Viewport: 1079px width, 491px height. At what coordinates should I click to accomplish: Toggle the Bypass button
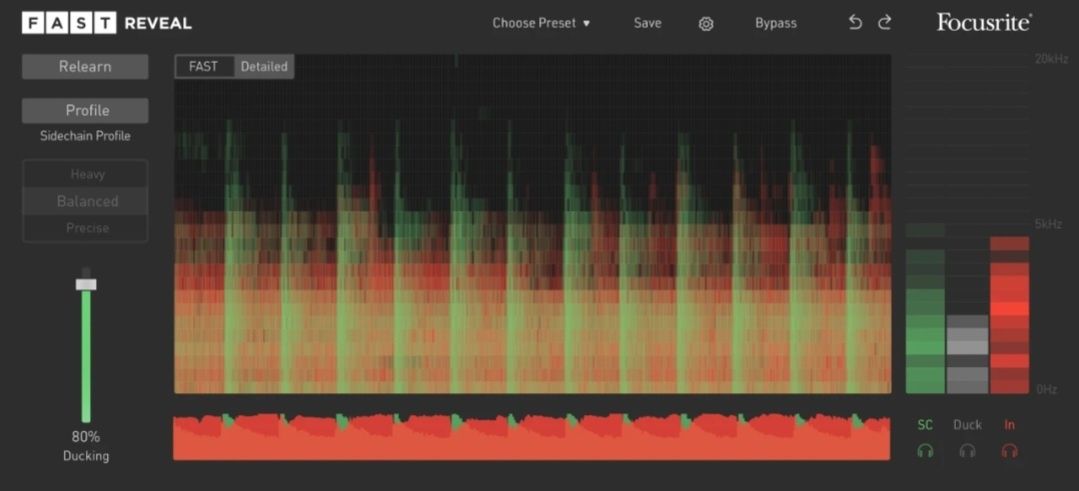[776, 23]
